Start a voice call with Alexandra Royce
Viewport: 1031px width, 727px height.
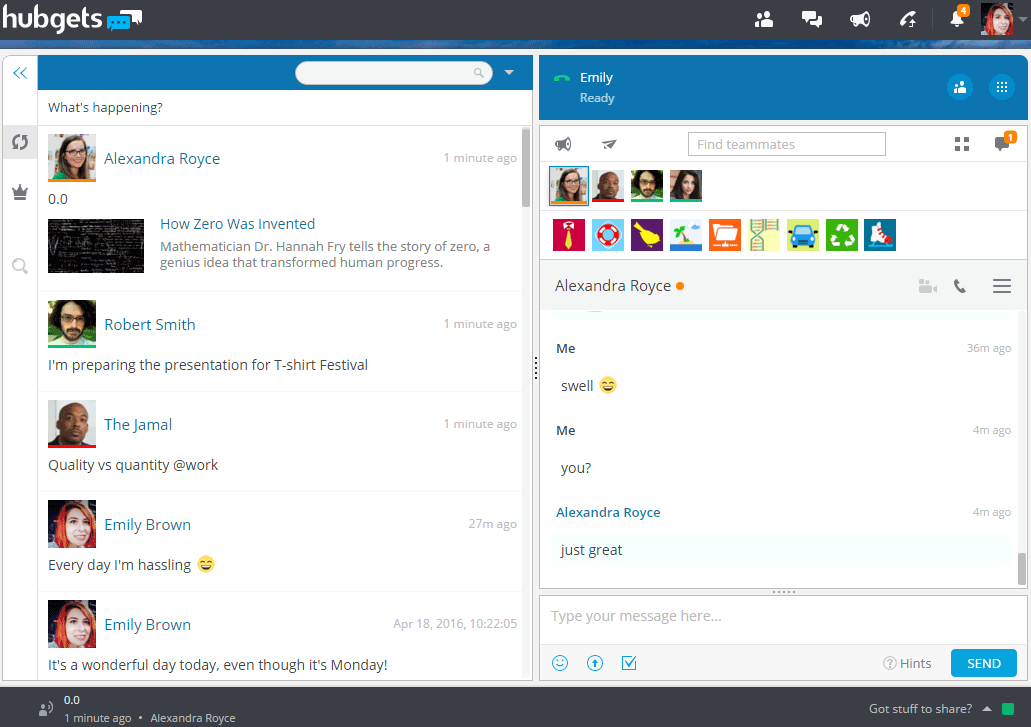pyautogui.click(x=960, y=287)
